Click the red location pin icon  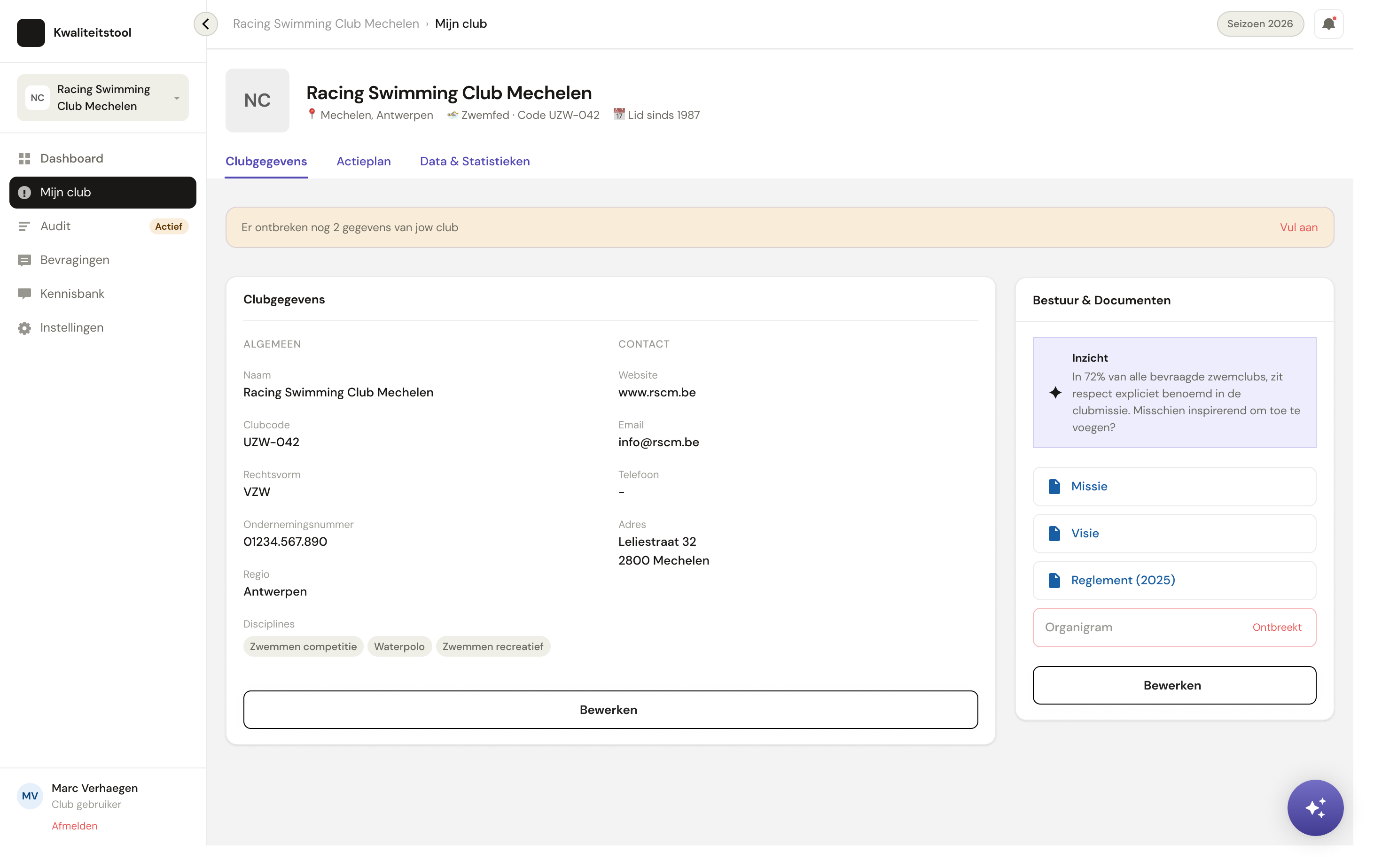[x=312, y=114]
